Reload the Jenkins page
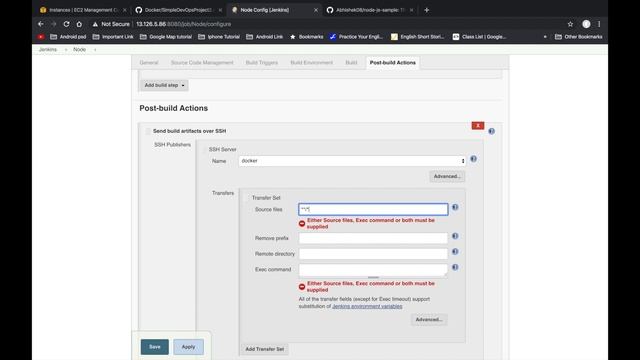 66,24
